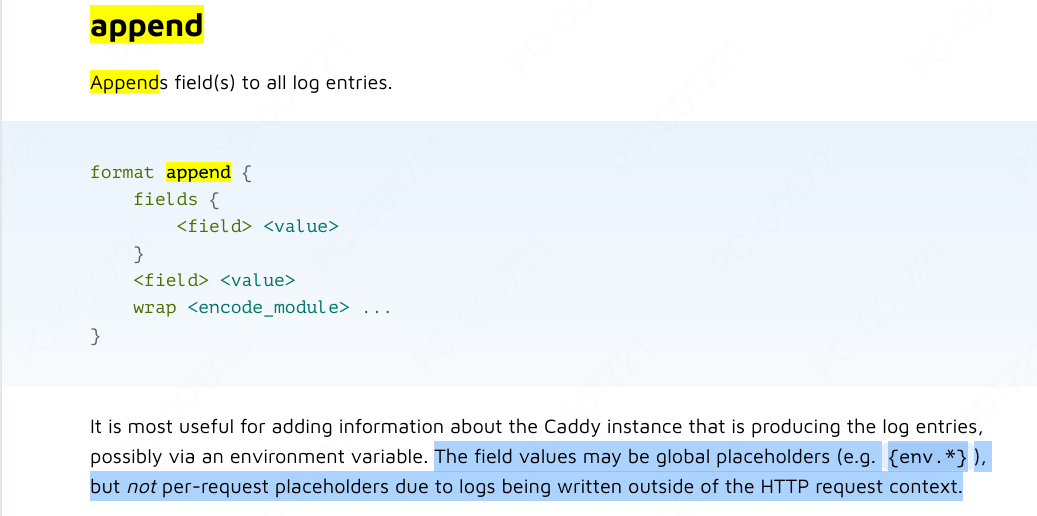Click the italic word "not"
The height and width of the screenshot is (516, 1037).
pyautogui.click(x=137, y=488)
